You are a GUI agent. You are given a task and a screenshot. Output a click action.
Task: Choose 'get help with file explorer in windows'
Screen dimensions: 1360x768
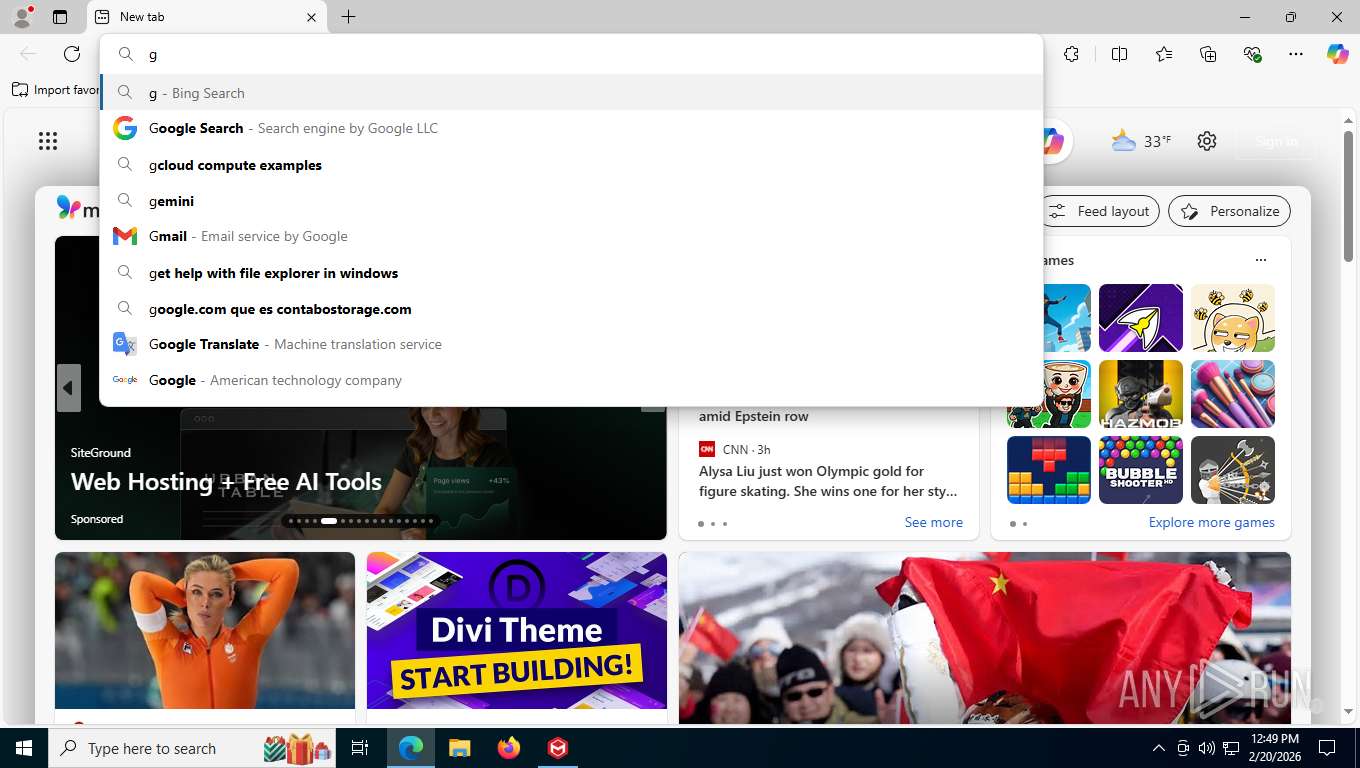point(571,273)
